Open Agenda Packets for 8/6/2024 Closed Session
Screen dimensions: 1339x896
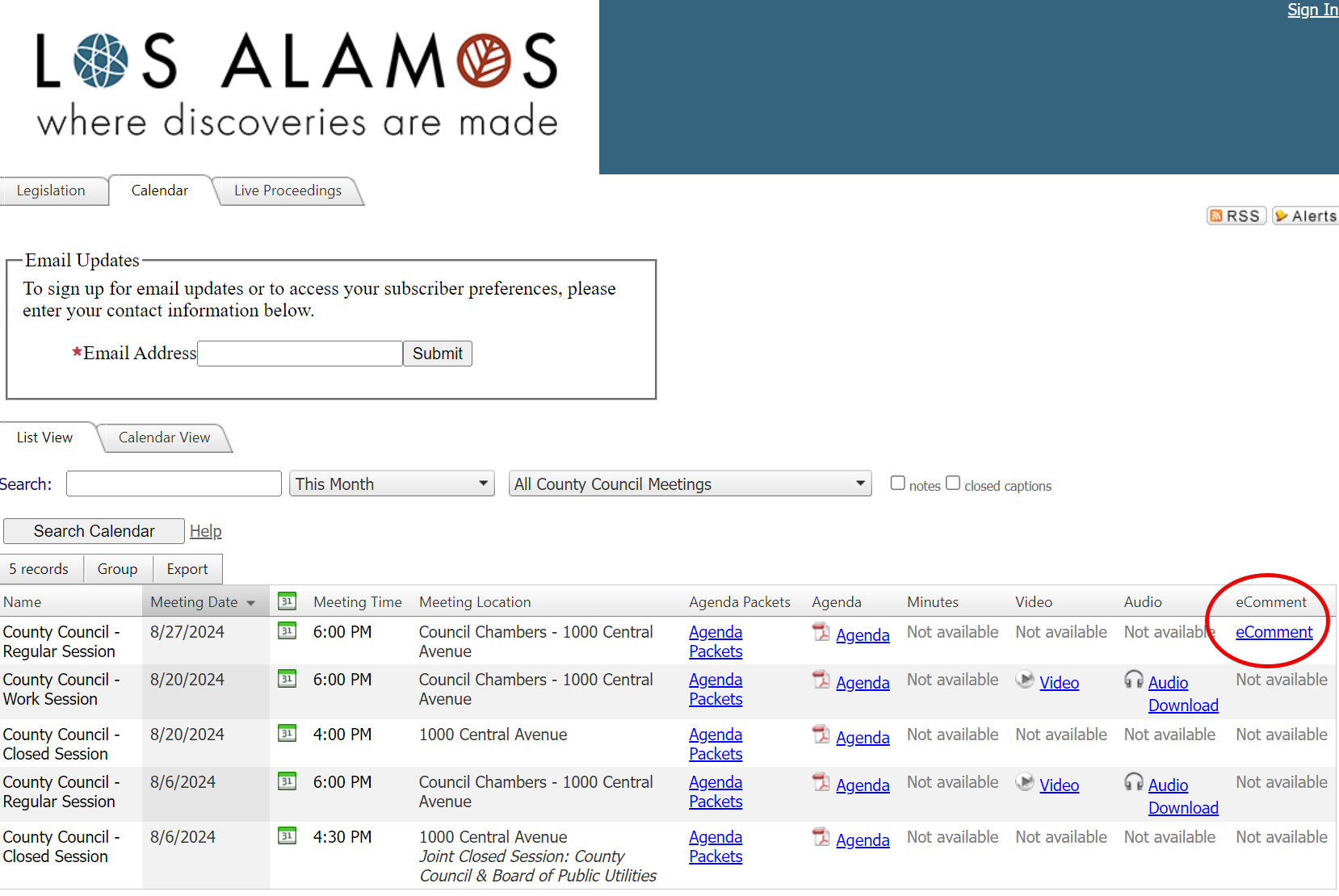click(716, 847)
